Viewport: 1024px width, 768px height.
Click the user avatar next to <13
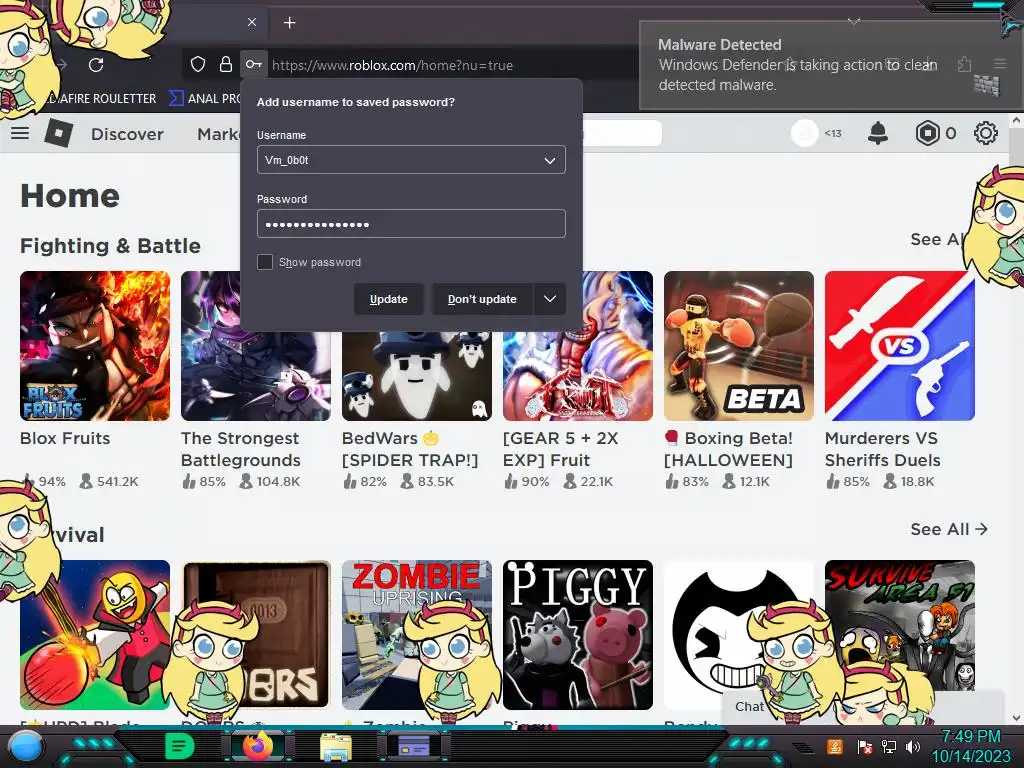point(805,133)
